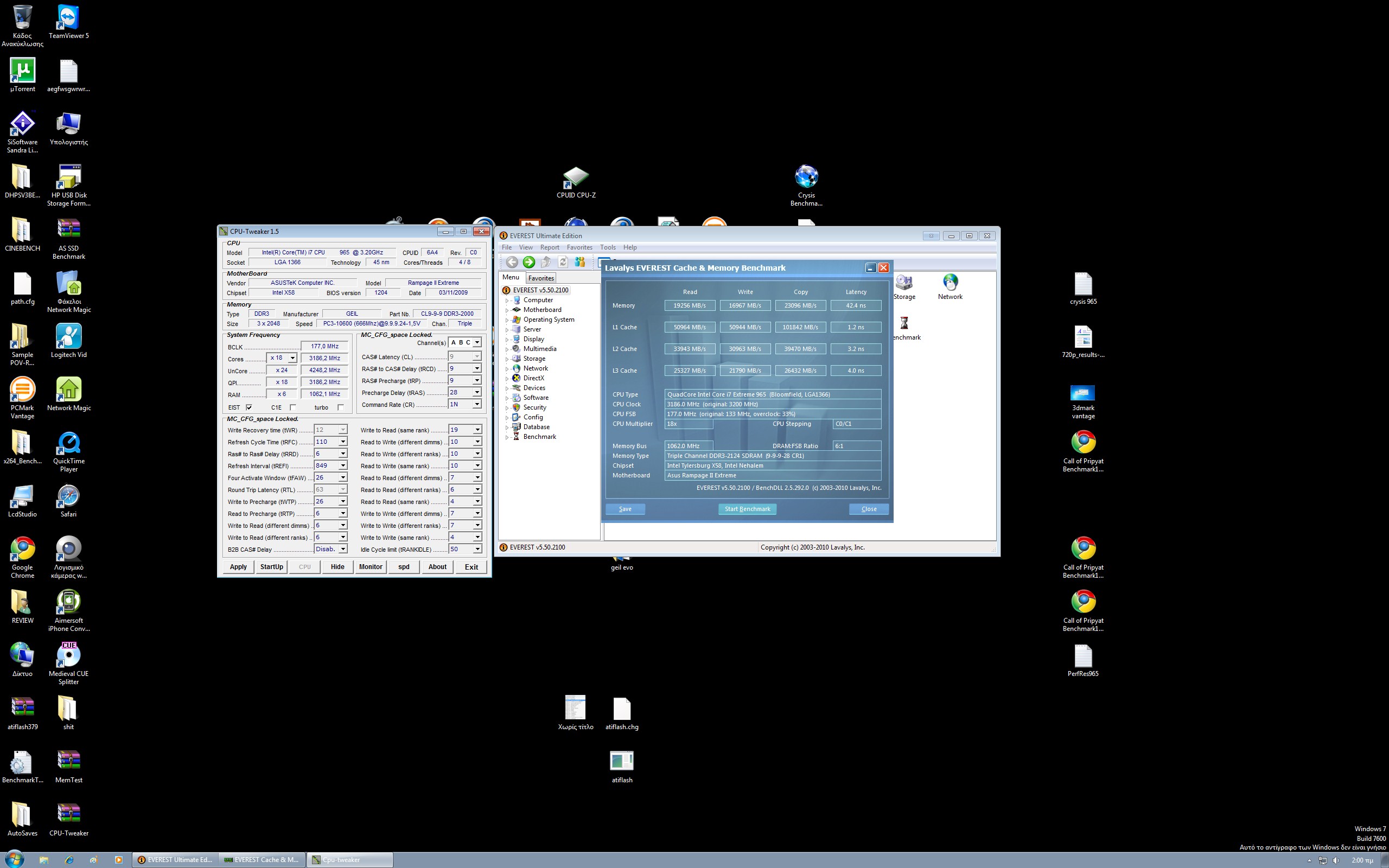
Task: Expand Motherboard tree node in EVEREST
Action: point(507,310)
